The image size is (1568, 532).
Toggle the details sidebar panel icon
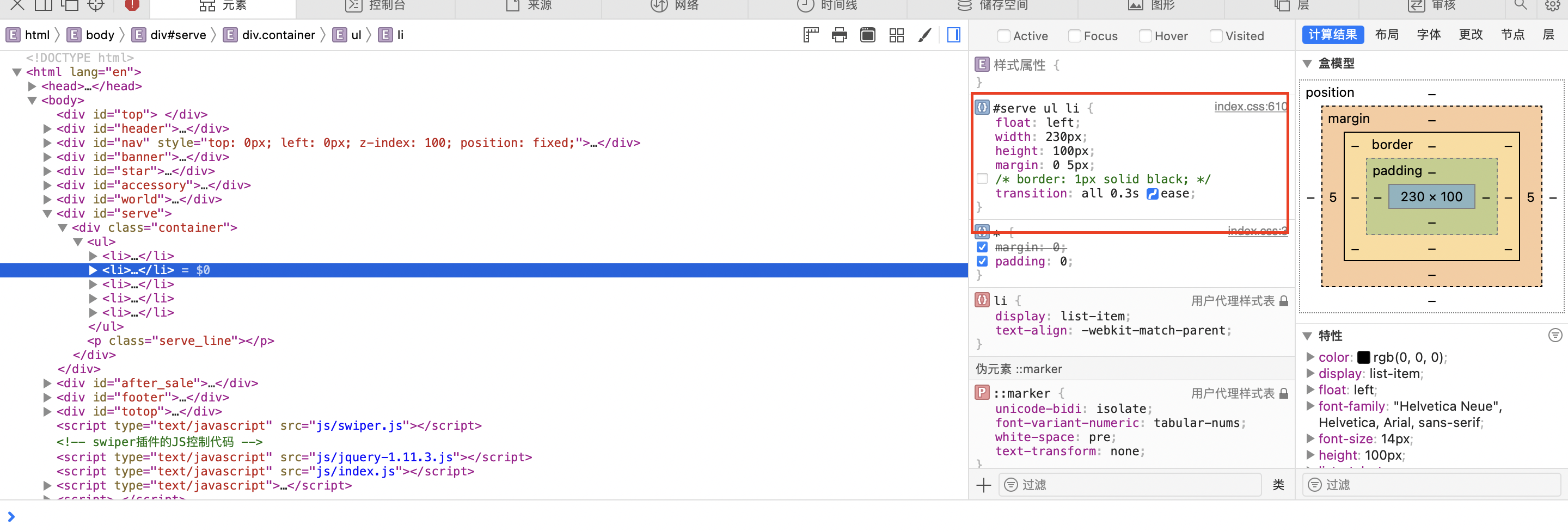(954, 35)
